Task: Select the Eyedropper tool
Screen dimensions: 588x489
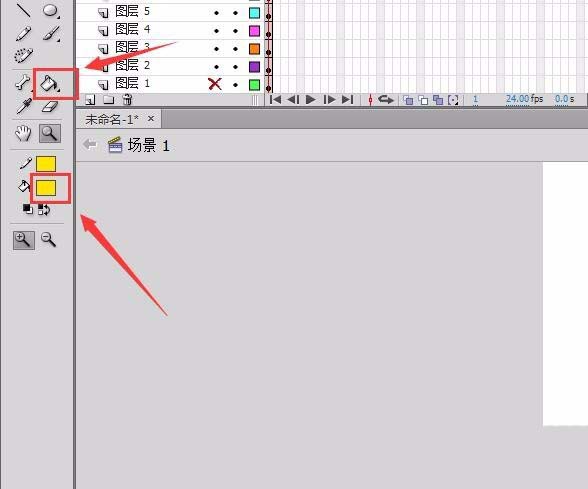Action: [24, 106]
